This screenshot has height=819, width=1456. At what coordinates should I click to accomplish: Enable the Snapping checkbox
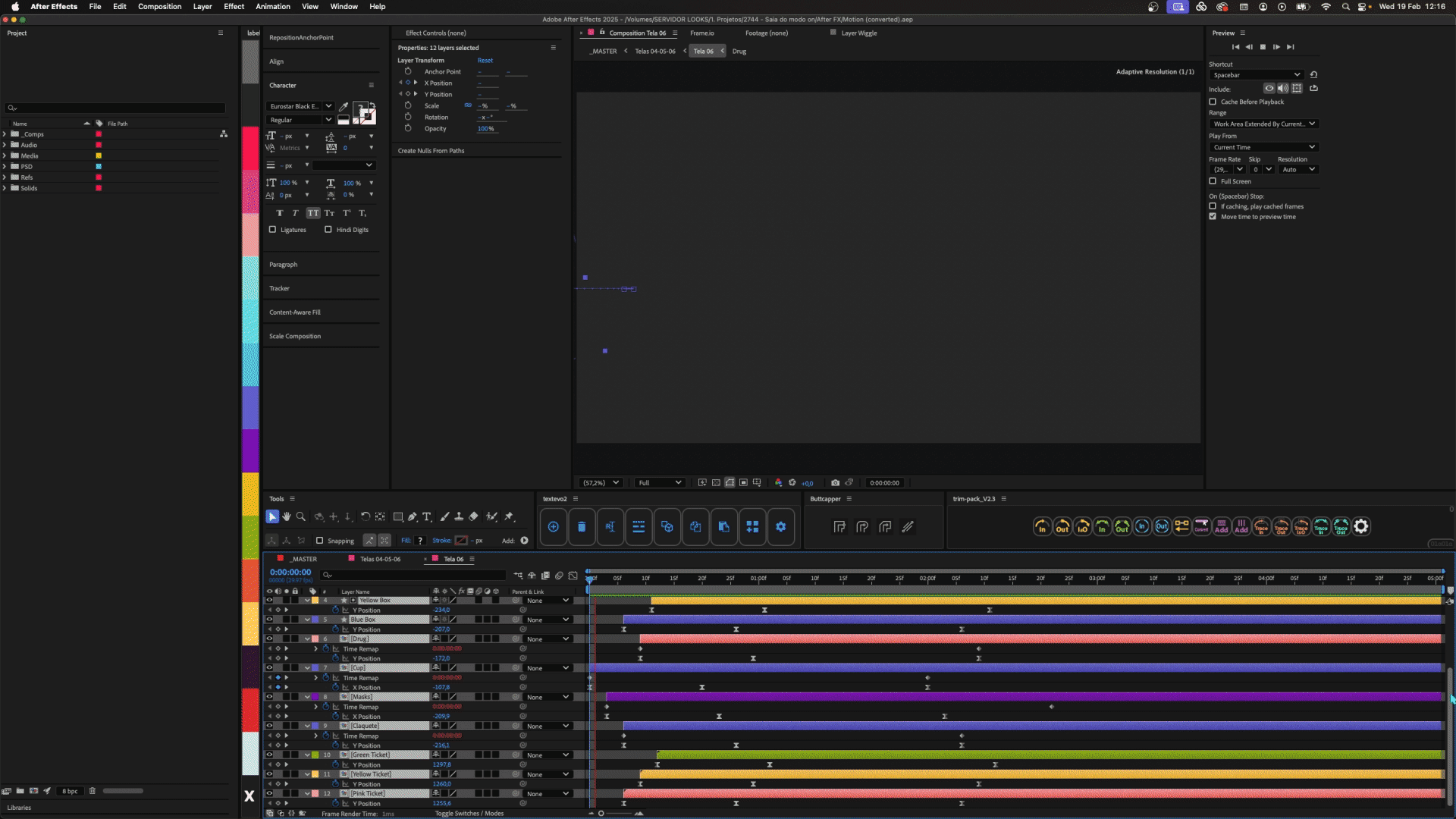click(x=320, y=541)
